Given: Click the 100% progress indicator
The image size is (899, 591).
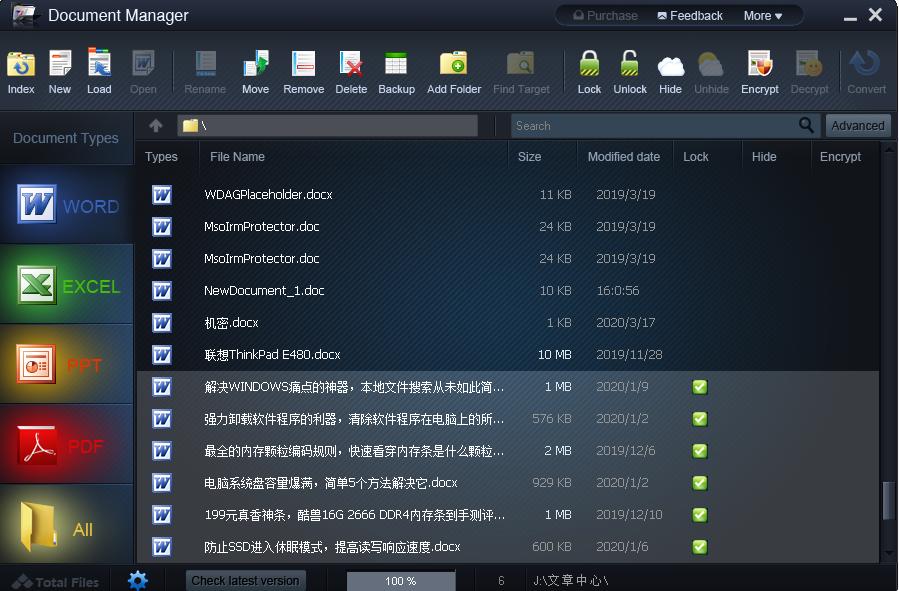Looking at the screenshot, I should pyautogui.click(x=401, y=580).
